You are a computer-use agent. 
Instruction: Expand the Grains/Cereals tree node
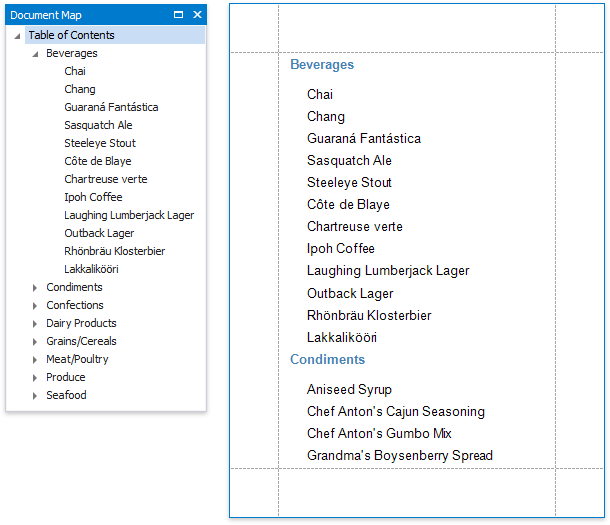click(x=36, y=342)
